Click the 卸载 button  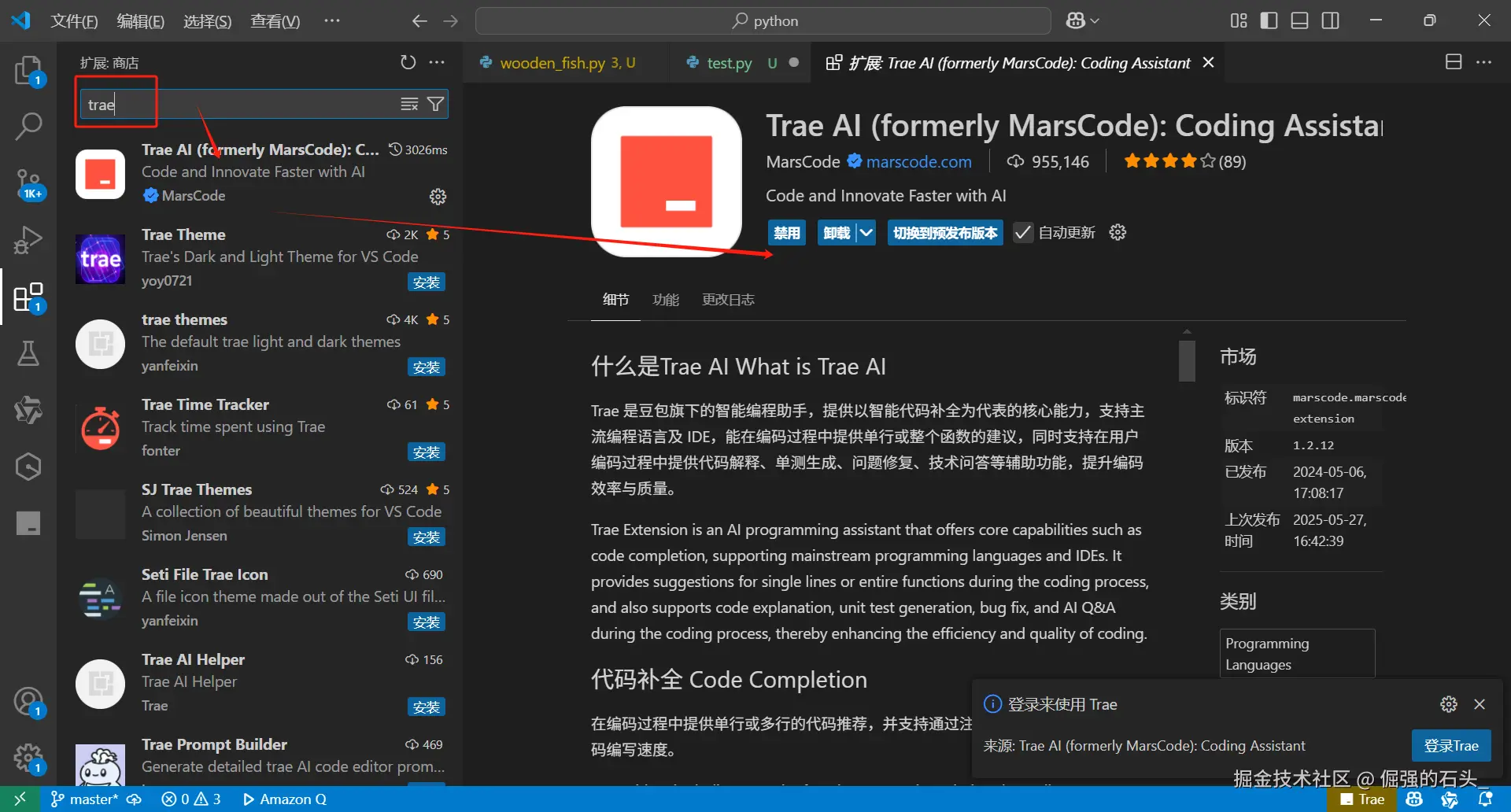click(837, 233)
